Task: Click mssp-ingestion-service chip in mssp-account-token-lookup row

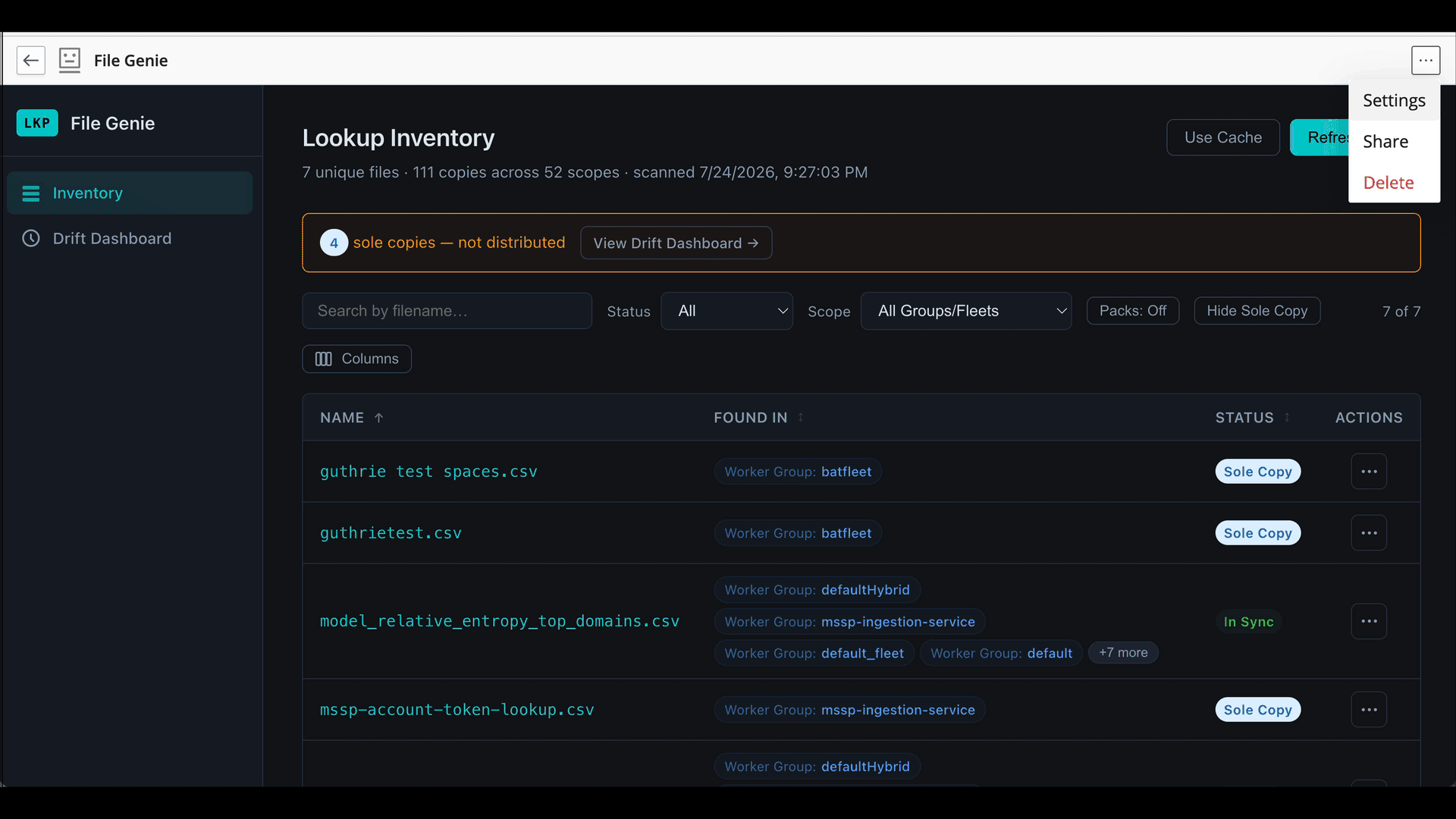Action: [849, 710]
